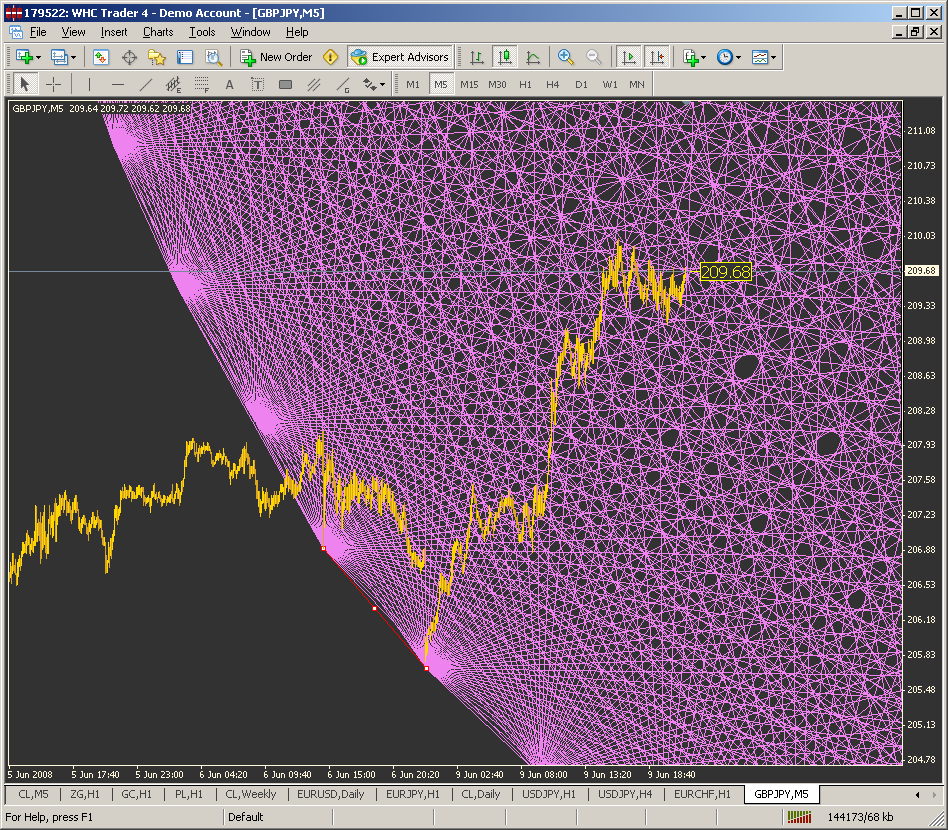Select the Trendline drawing tool
The width and height of the screenshot is (948, 830).
coord(145,84)
